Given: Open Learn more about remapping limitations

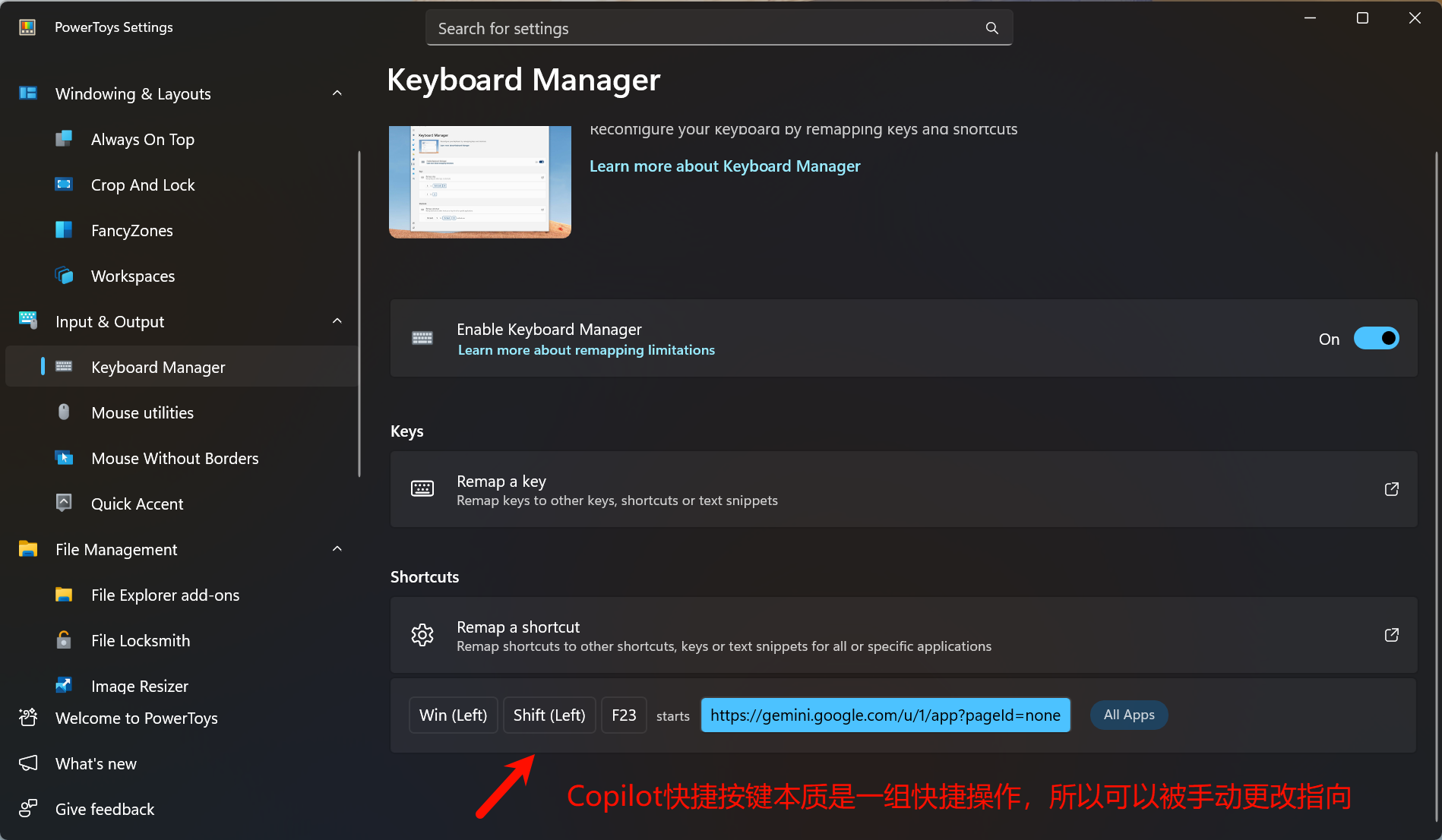Looking at the screenshot, I should coord(586,350).
